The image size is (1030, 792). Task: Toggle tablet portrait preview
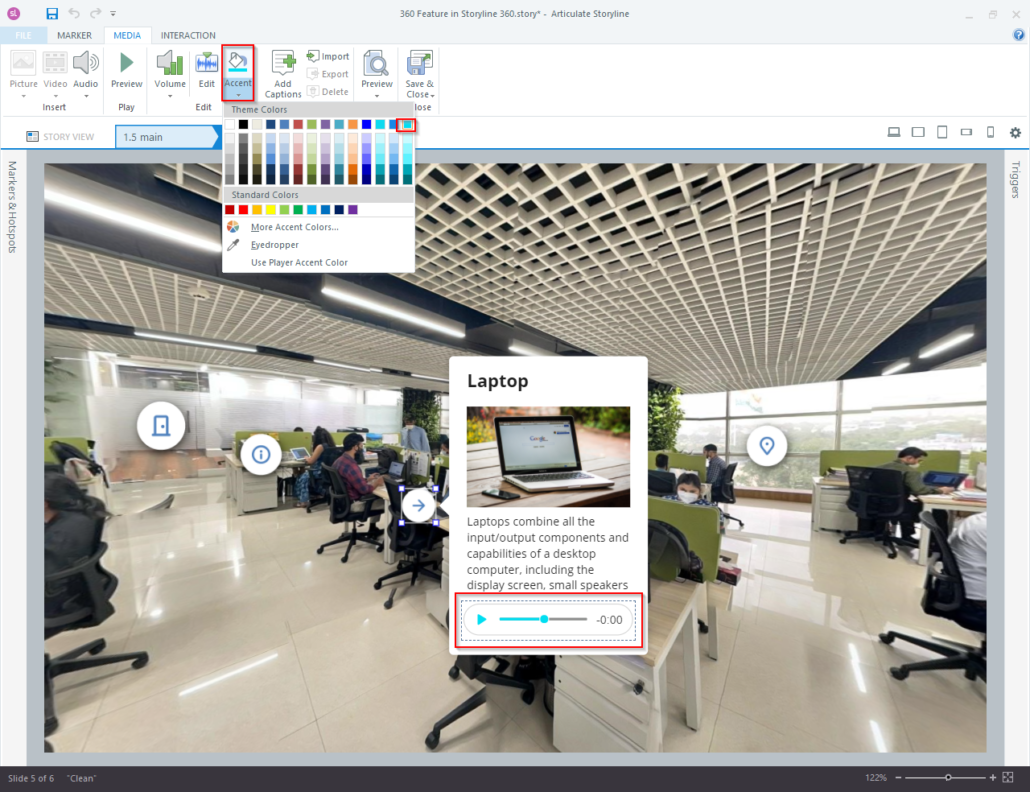coord(941,131)
